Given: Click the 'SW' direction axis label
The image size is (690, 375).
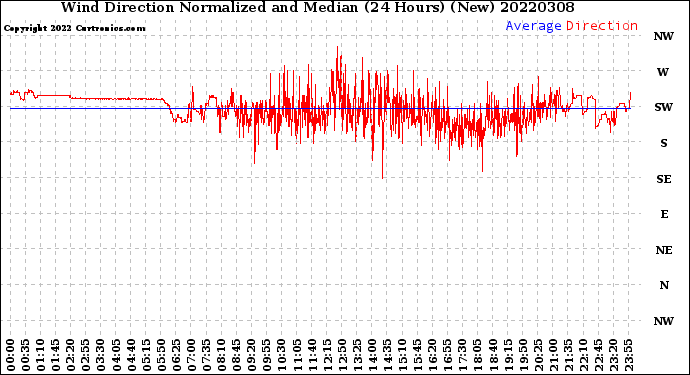Looking at the screenshot, I should [663, 107].
